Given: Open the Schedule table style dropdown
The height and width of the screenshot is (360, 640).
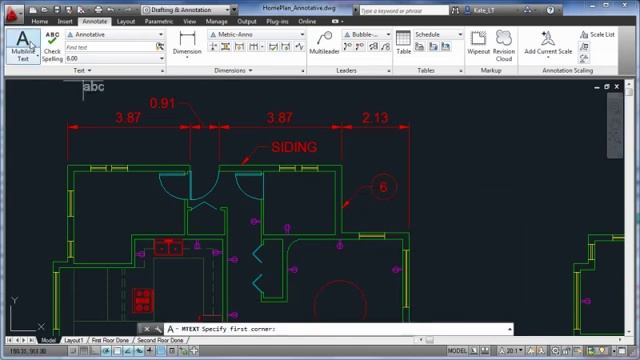Looking at the screenshot, I should pyautogui.click(x=460, y=35).
